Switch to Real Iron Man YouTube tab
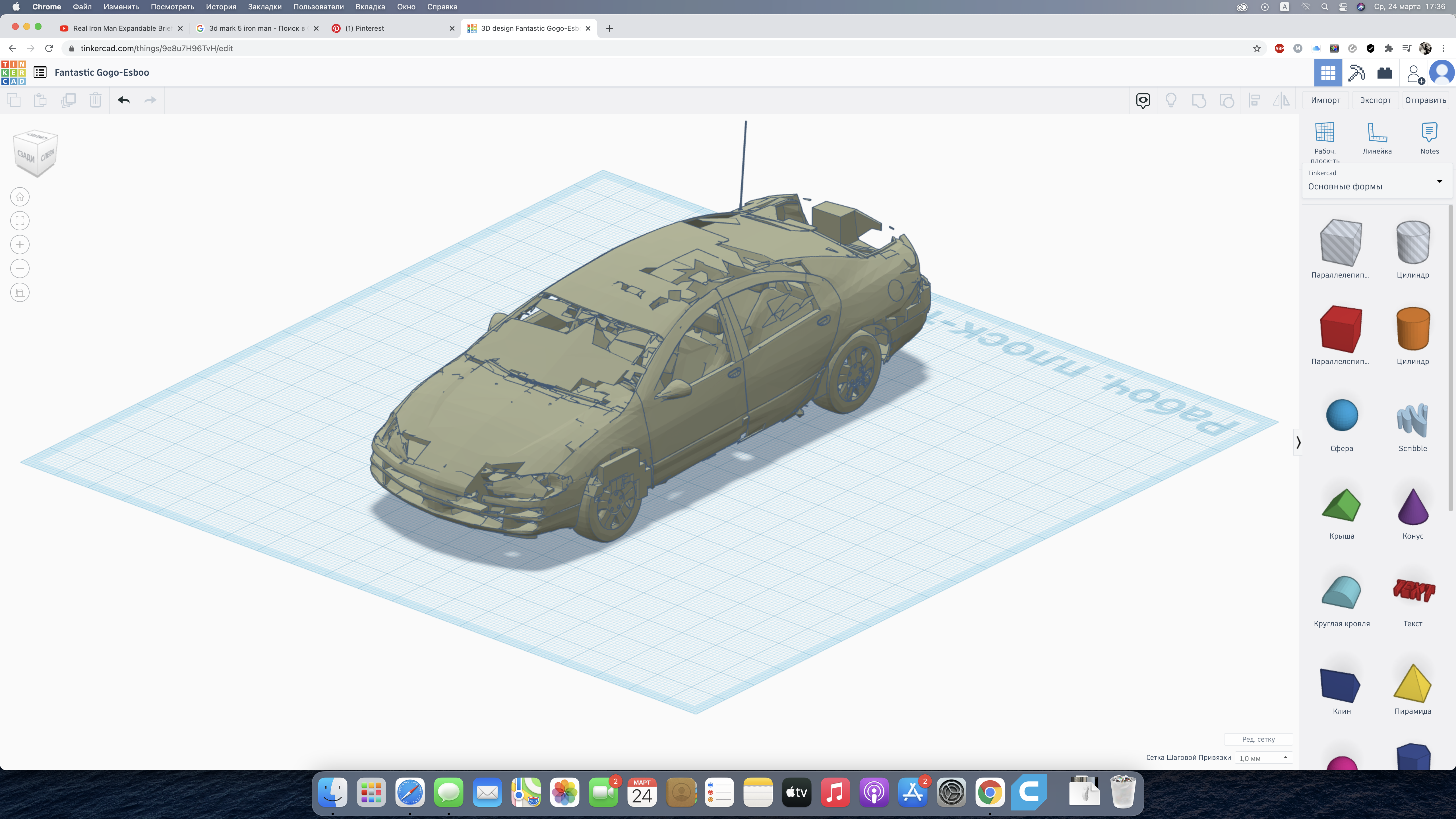This screenshot has width=1456, height=819. pyautogui.click(x=121, y=28)
